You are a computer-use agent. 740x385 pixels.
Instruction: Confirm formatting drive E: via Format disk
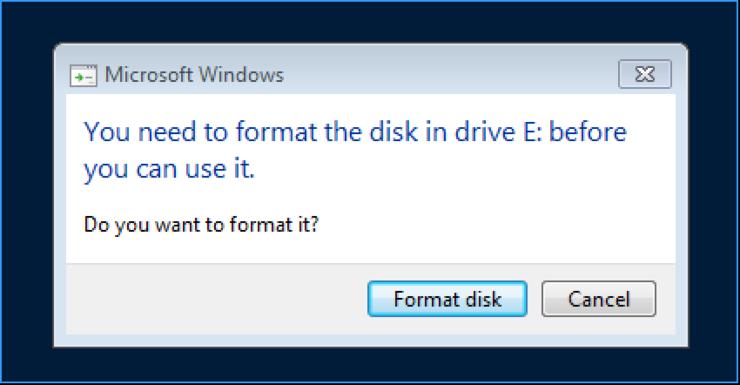coord(447,299)
